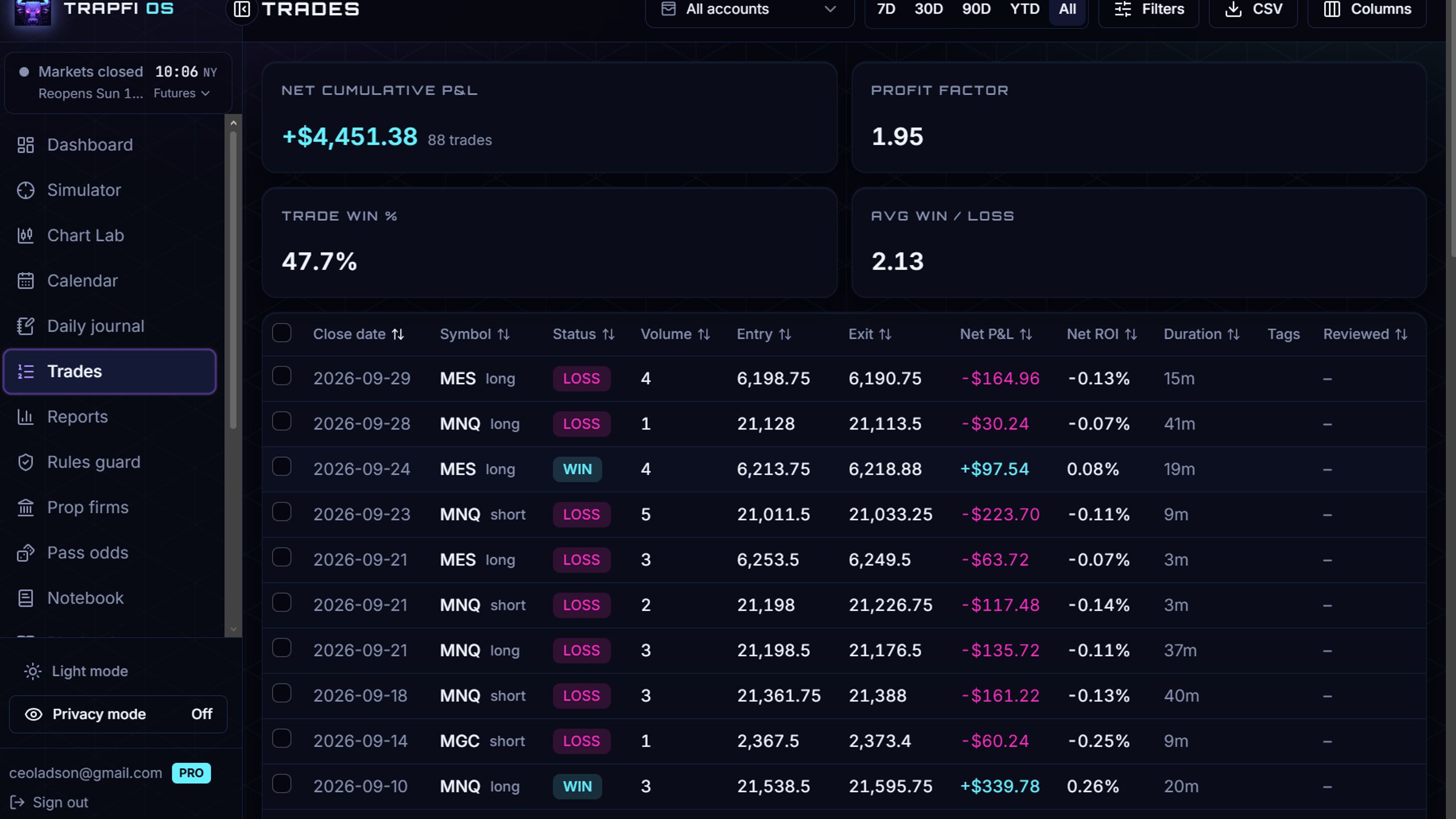Click the Simulator crosshair icon
This screenshot has height=819, width=1456.
[26, 191]
